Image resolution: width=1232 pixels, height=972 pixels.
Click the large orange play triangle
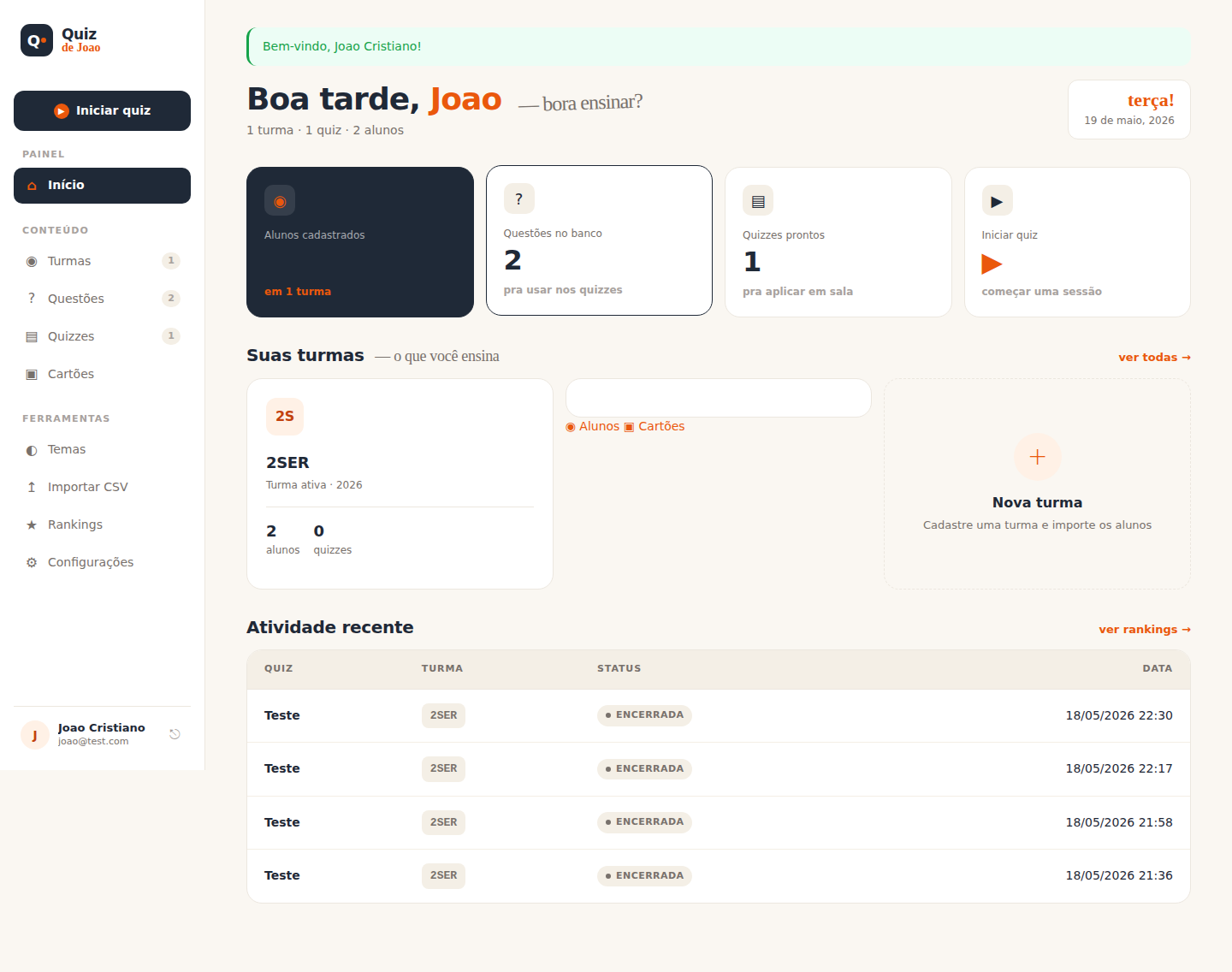coord(992,264)
